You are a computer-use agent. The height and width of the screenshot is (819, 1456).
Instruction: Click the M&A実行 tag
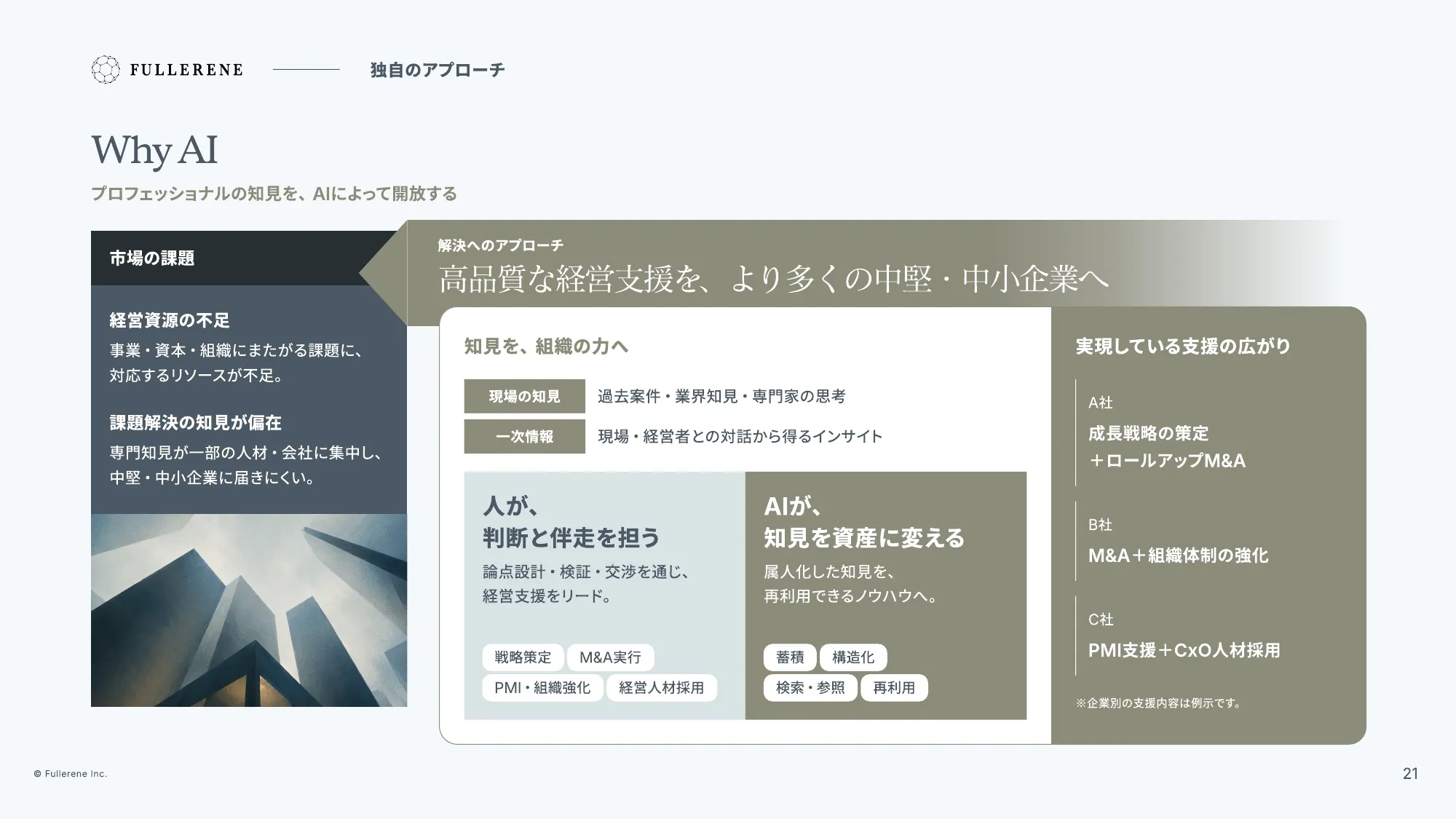[x=610, y=657]
